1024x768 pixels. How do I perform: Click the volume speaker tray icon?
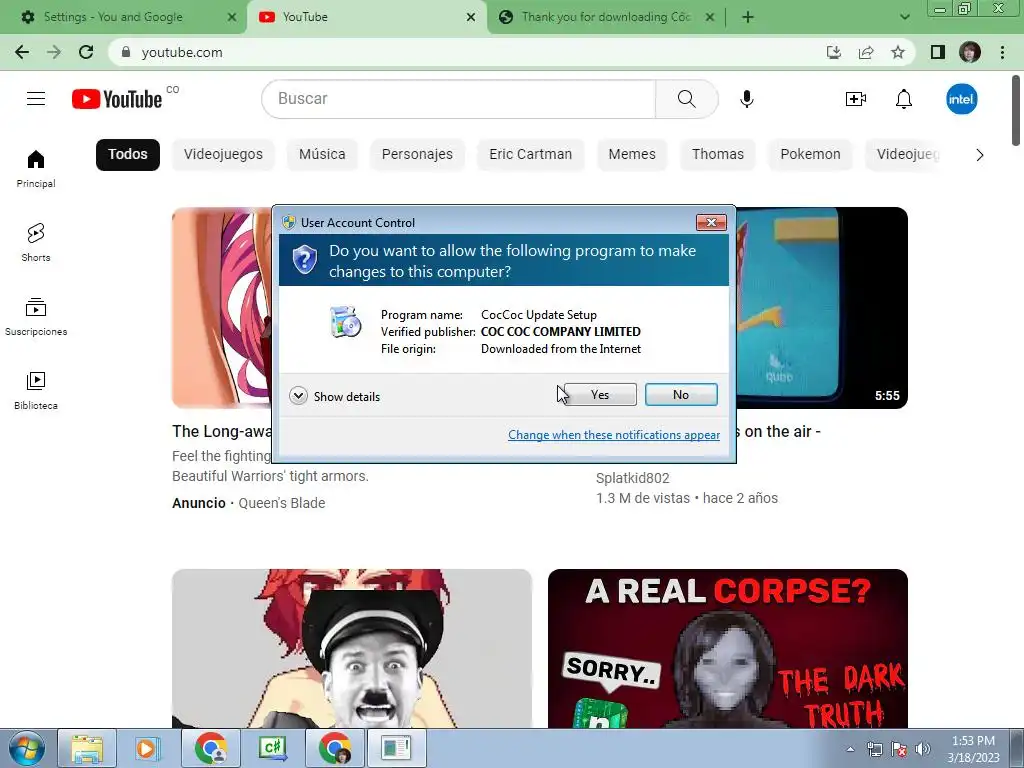click(x=923, y=749)
